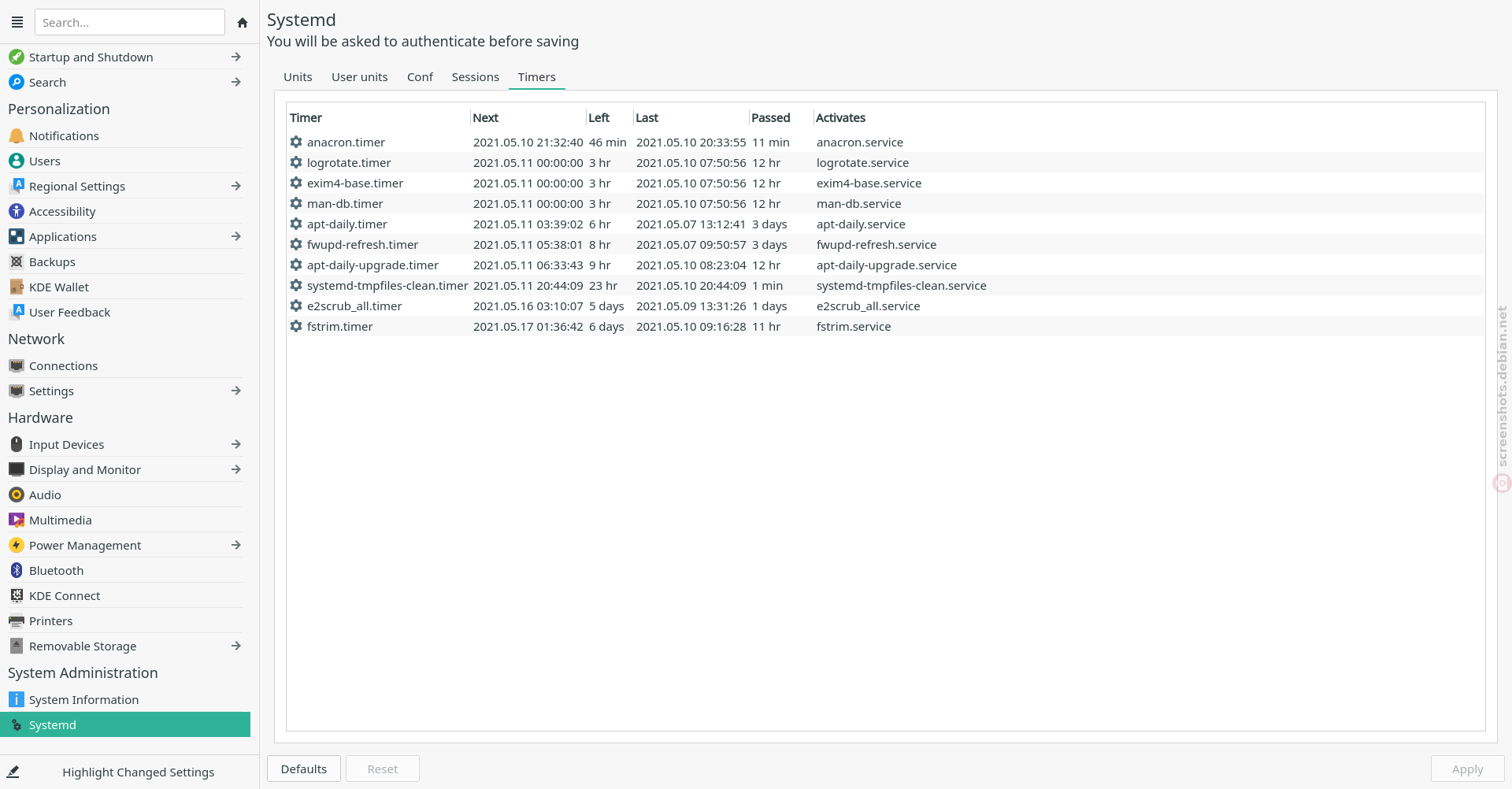This screenshot has width=1512, height=789.
Task: Select the Timers tab
Action: 537,76
